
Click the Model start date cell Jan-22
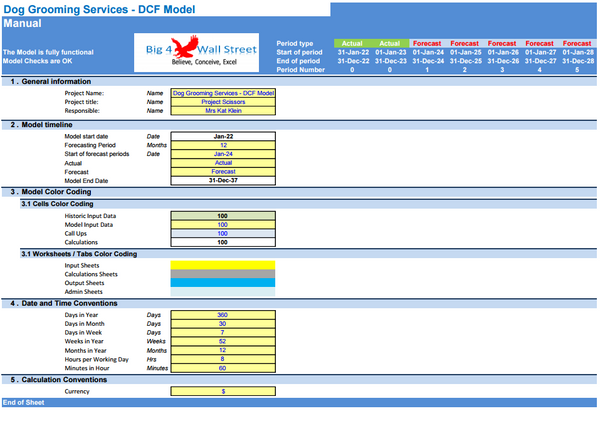tap(223, 136)
